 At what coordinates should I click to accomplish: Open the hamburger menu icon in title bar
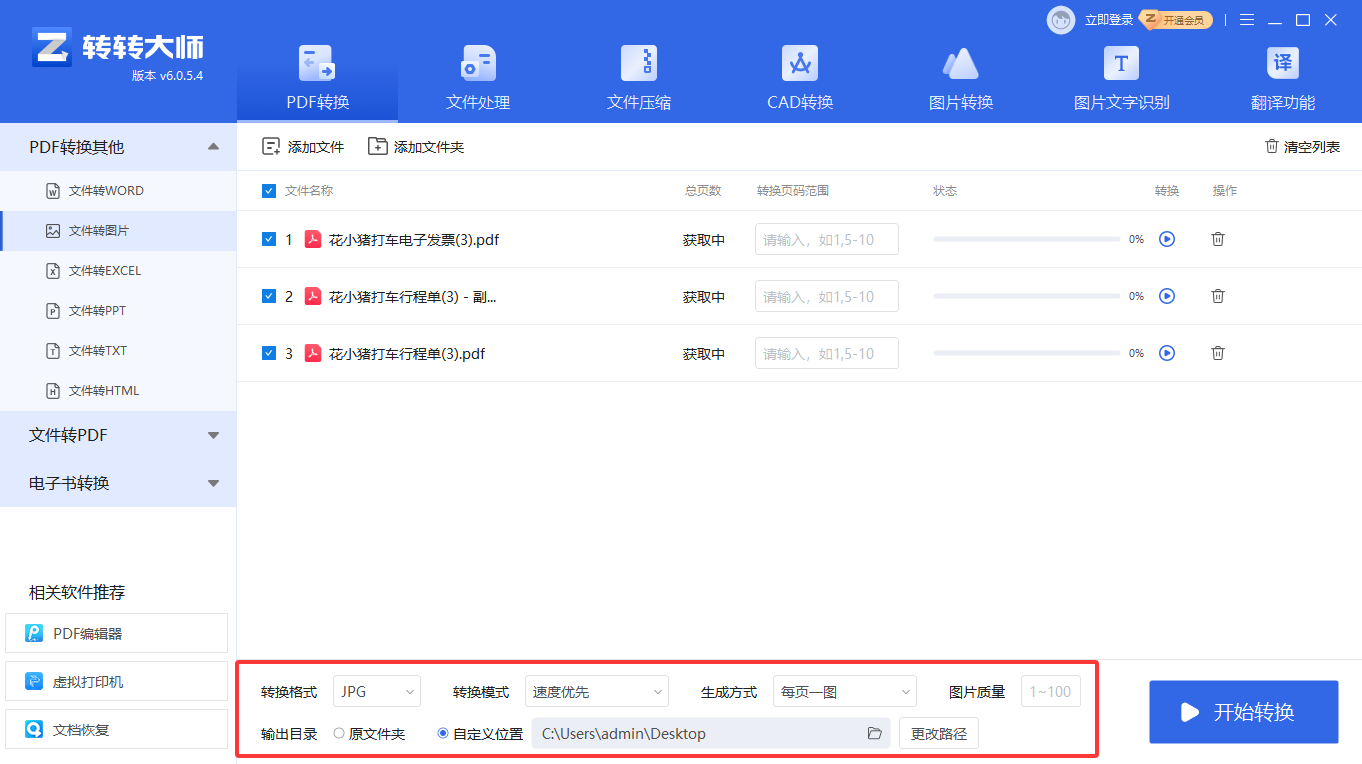pyautogui.click(x=1247, y=20)
